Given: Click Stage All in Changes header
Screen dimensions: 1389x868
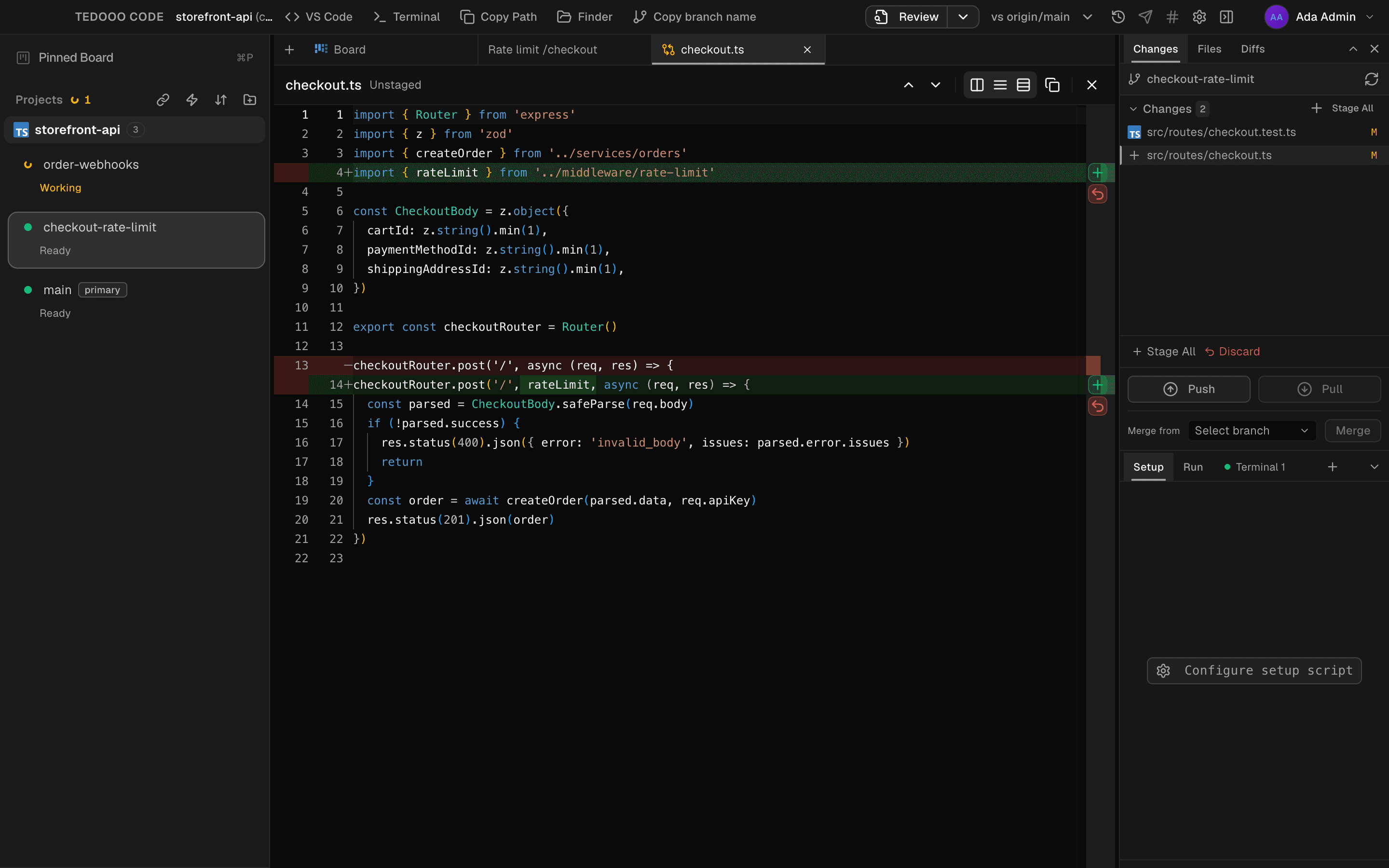Looking at the screenshot, I should [x=1342, y=108].
